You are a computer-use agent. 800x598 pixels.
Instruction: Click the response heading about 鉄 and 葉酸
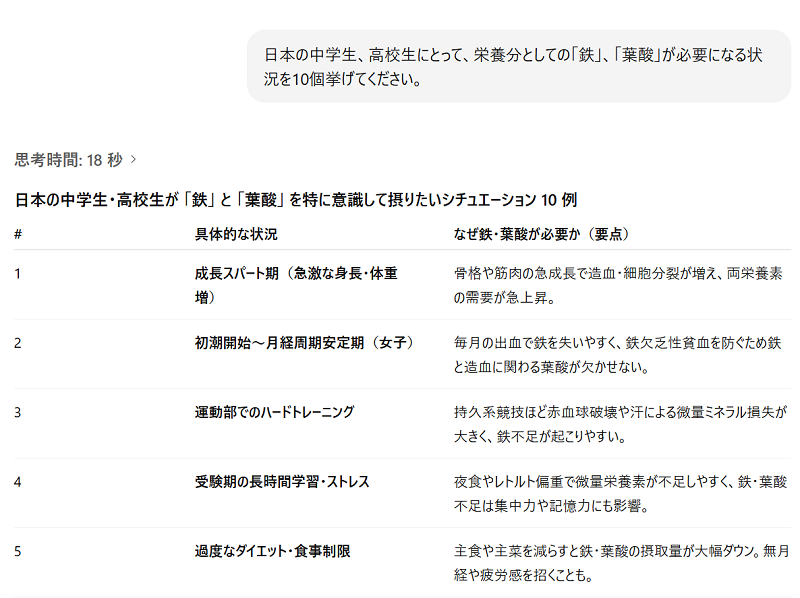pyautogui.click(x=296, y=199)
